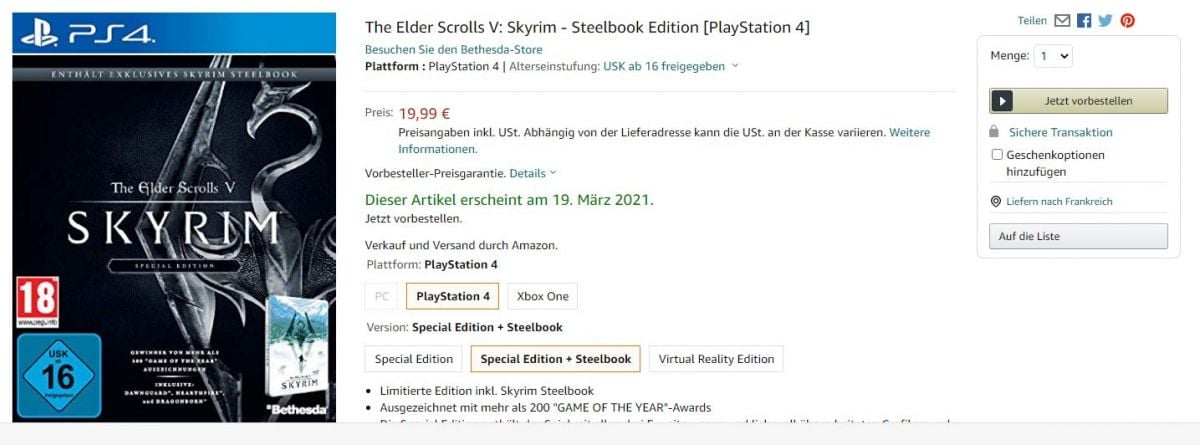This screenshot has width=1200, height=445.
Task: Share on Pinterest icon
Action: coord(1128,20)
